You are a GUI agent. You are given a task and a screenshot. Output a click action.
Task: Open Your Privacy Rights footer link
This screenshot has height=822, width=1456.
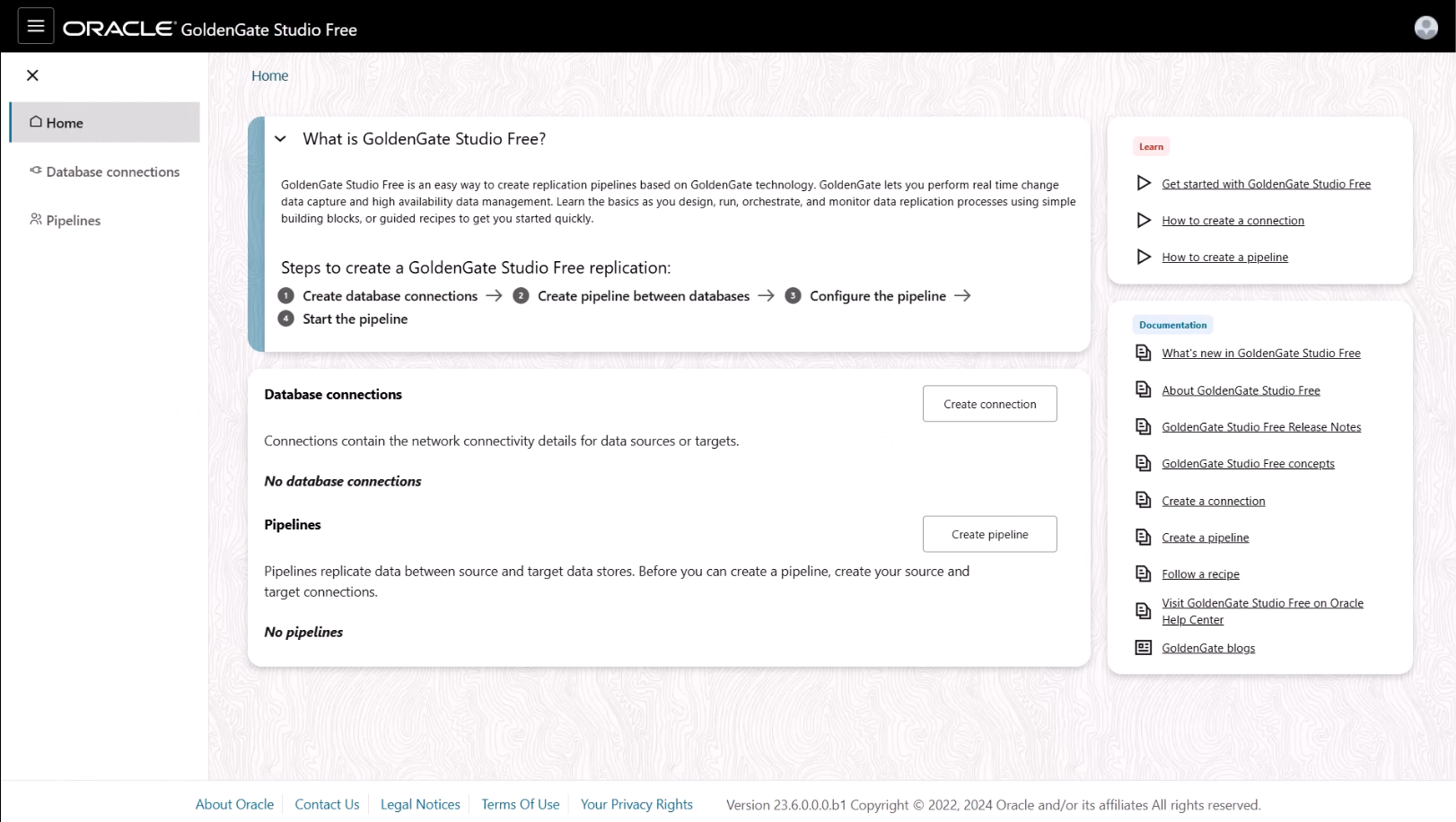[x=636, y=804]
